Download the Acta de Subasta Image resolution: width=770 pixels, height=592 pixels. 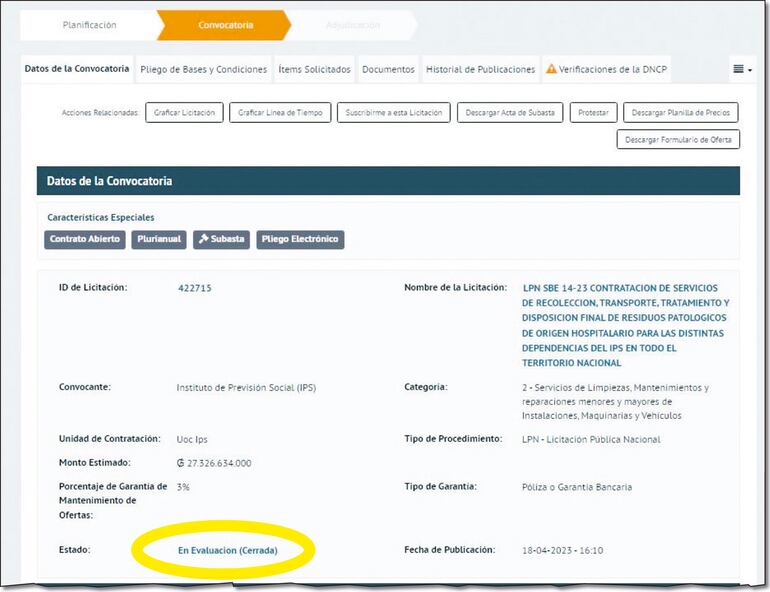click(x=511, y=113)
